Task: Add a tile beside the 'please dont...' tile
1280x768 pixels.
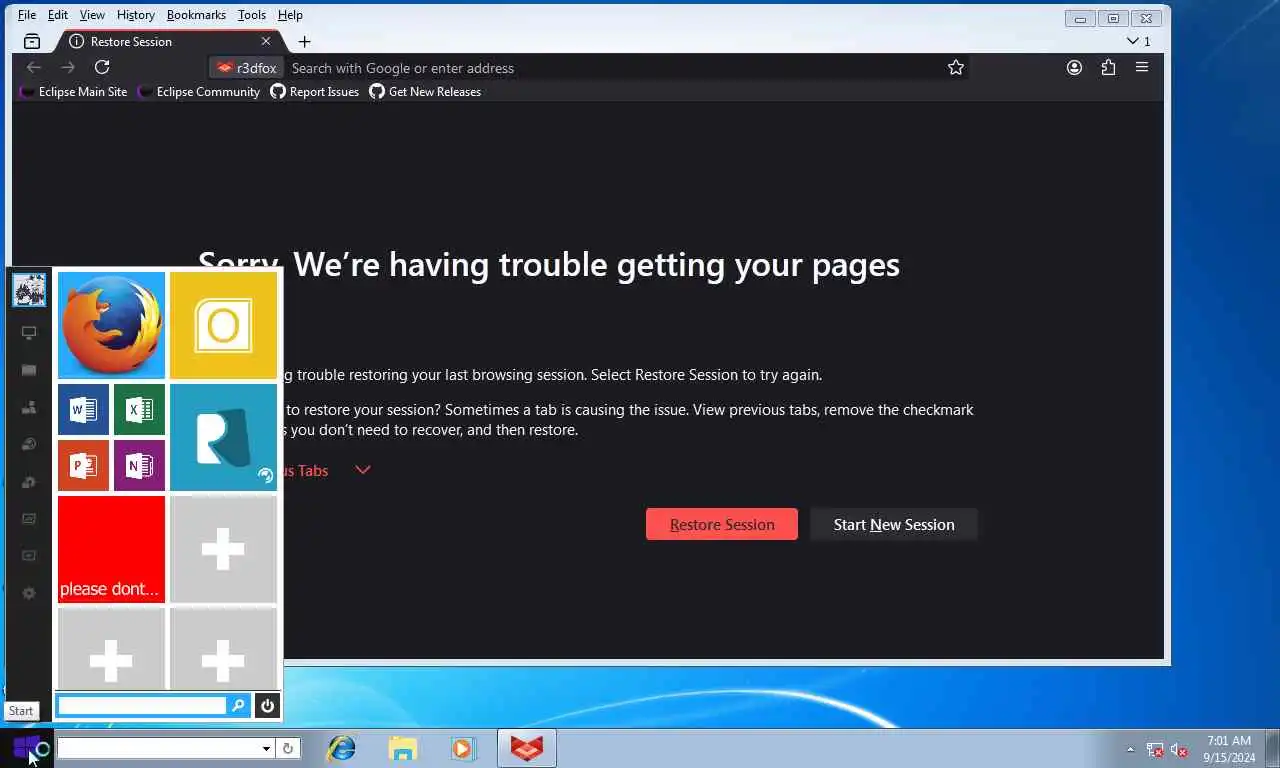Action: [x=223, y=549]
